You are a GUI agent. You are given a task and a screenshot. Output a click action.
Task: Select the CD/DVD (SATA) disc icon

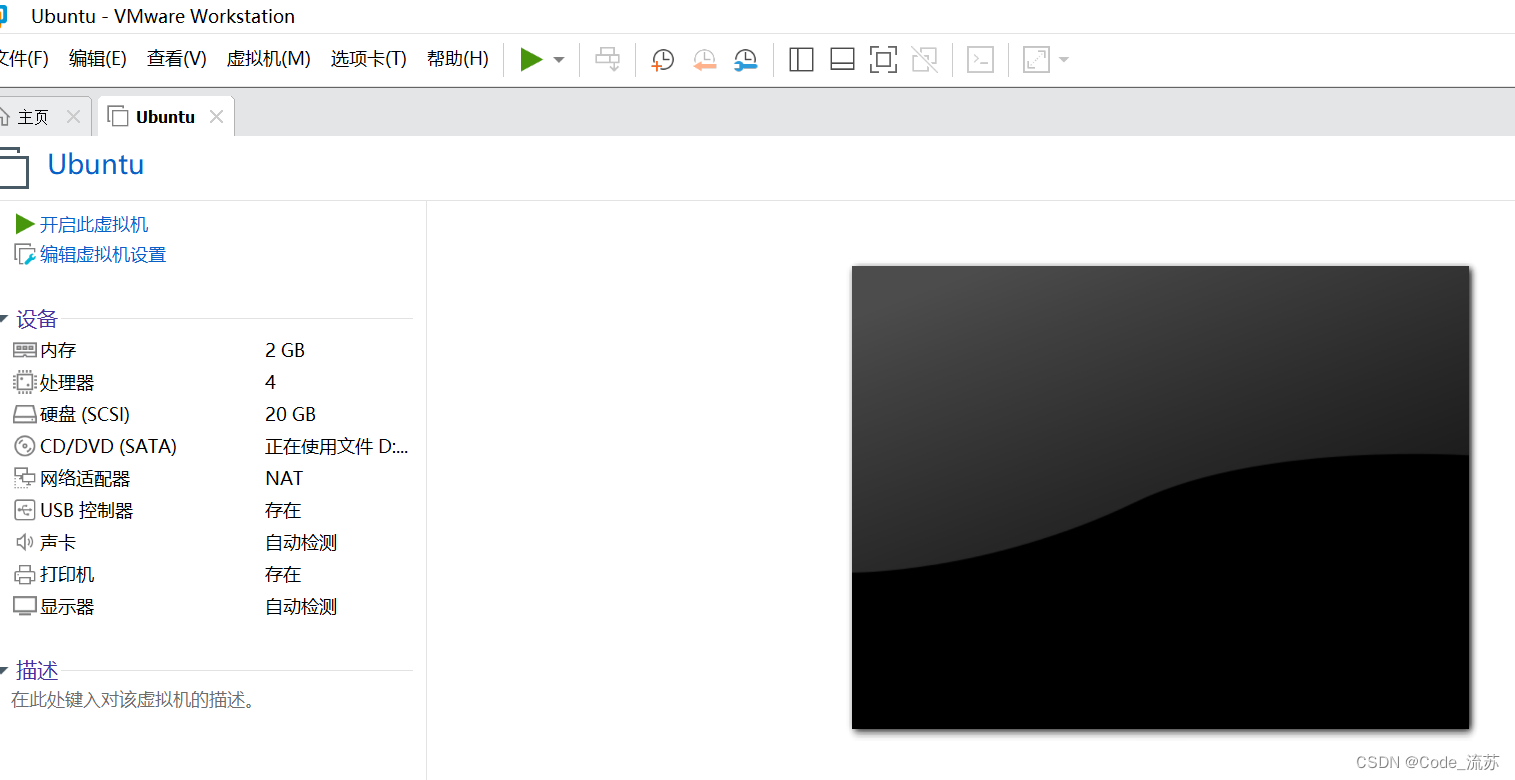pyautogui.click(x=24, y=446)
